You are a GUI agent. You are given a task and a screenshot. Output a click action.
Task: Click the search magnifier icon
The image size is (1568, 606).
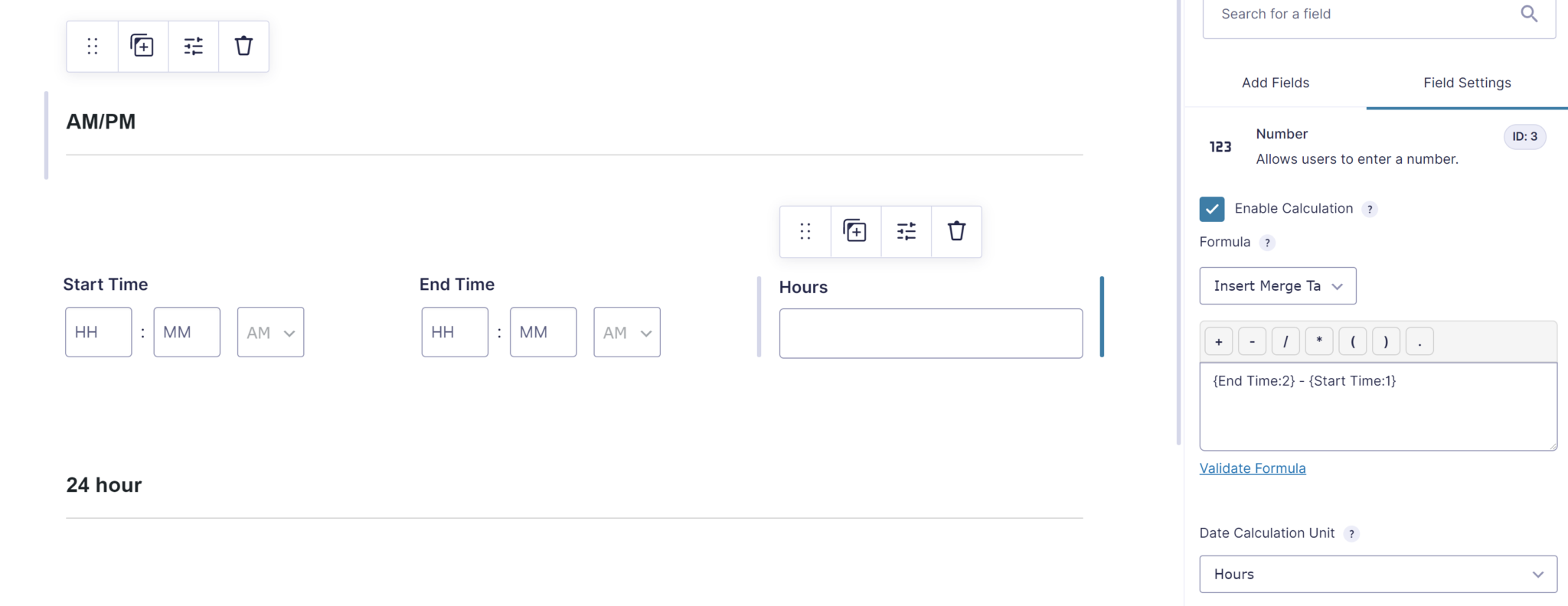pyautogui.click(x=1528, y=14)
